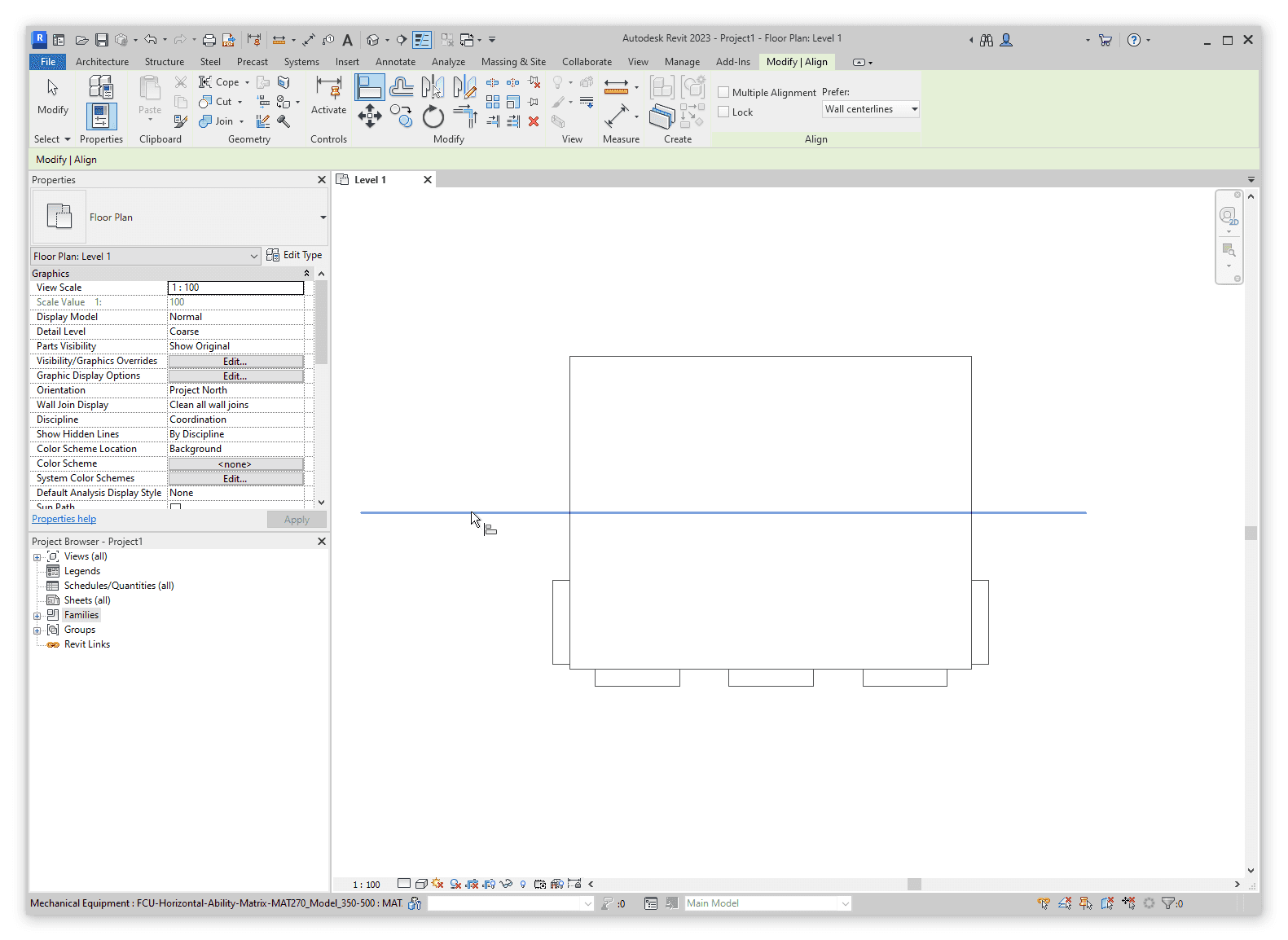This screenshot has width=1288, height=940.
Task: Select the Align tool in Modify panel
Action: (369, 87)
